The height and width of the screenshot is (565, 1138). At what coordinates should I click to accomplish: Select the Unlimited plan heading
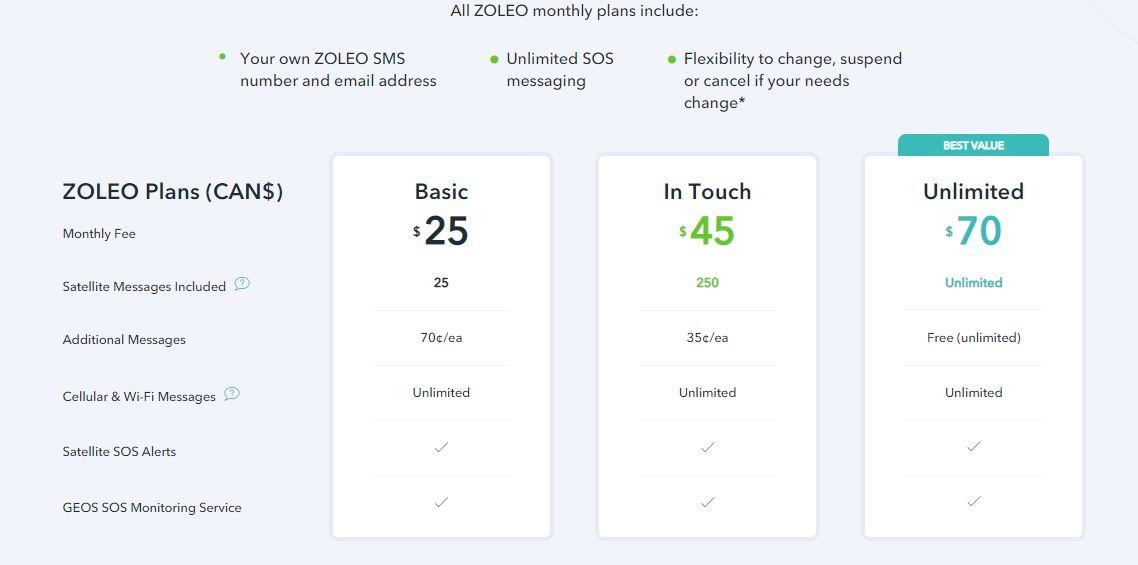[x=973, y=191]
